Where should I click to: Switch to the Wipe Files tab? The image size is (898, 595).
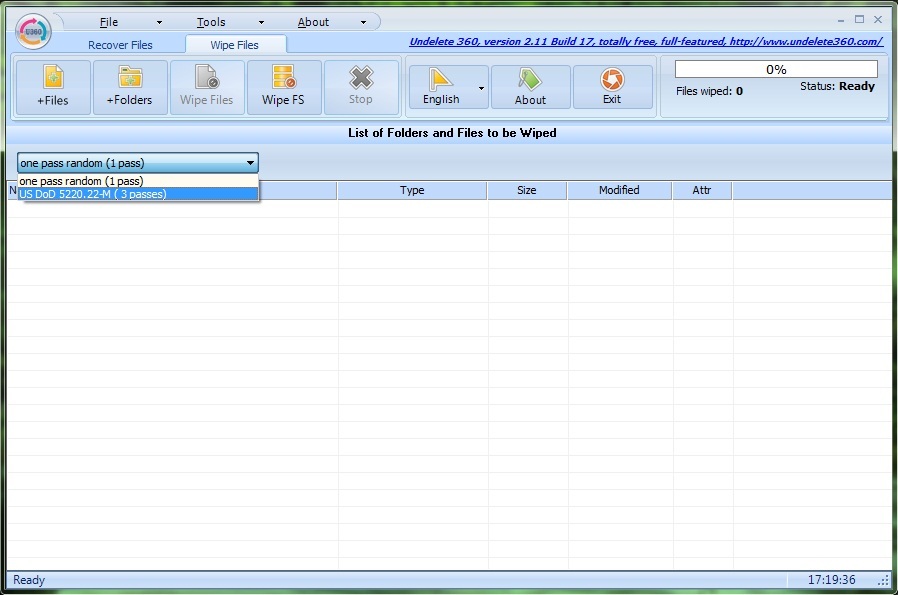(x=235, y=45)
